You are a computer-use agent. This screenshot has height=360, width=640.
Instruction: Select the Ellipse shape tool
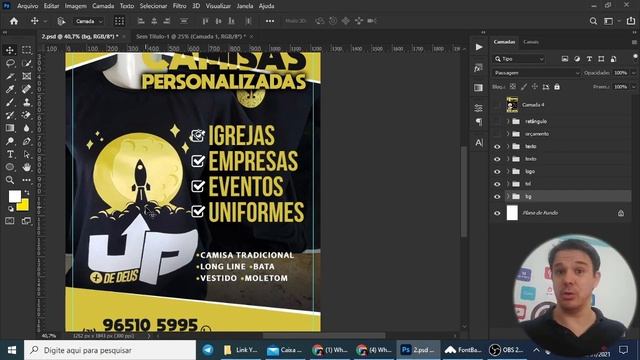click(x=10, y=167)
